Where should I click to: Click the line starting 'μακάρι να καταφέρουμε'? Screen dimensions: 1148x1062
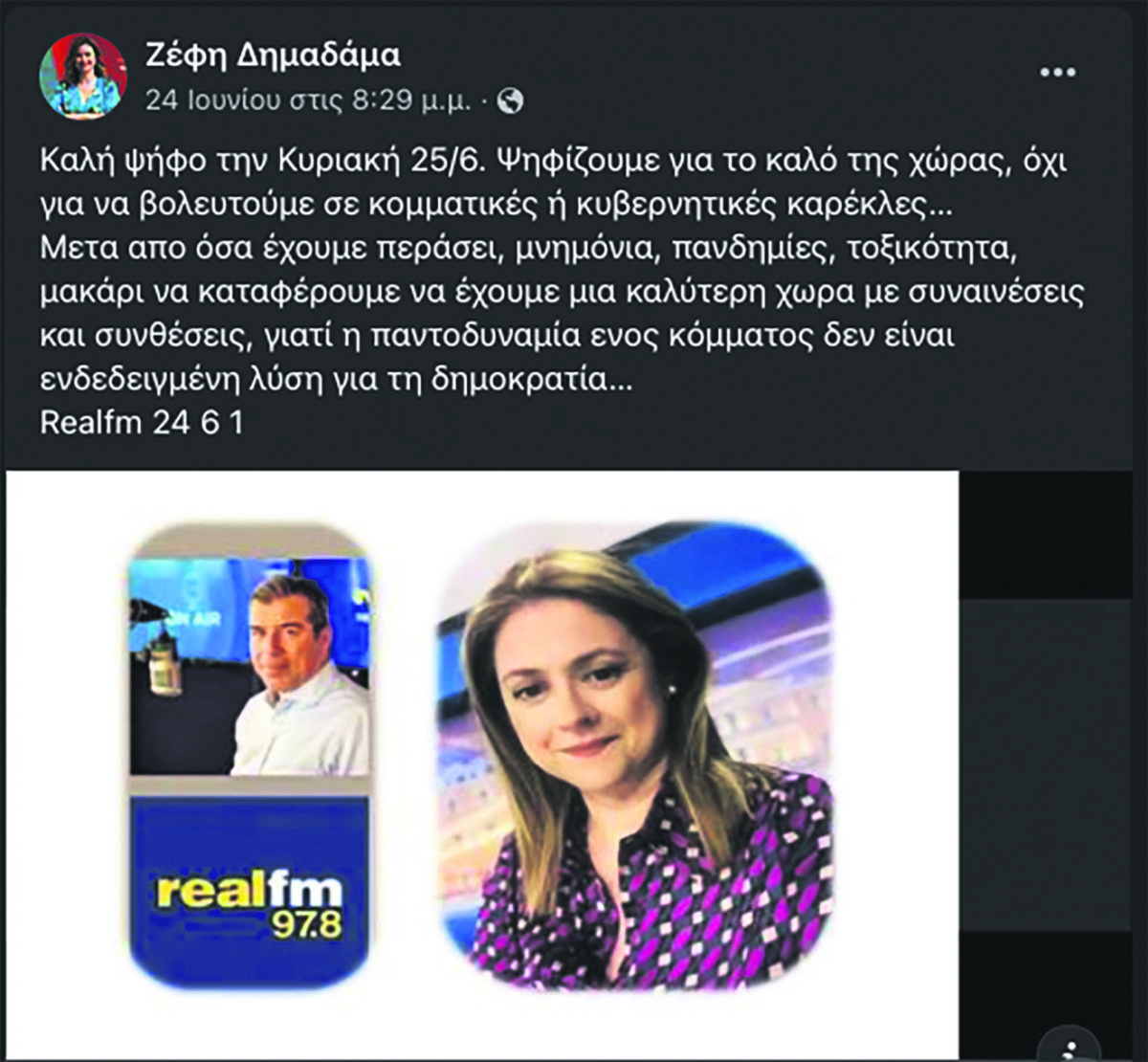click(563, 293)
